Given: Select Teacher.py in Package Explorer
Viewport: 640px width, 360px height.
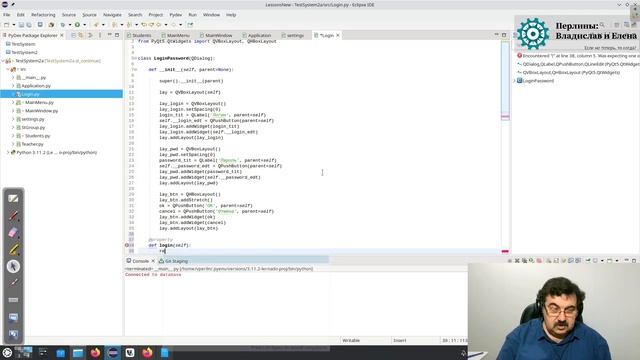Looking at the screenshot, I should pos(32,144).
